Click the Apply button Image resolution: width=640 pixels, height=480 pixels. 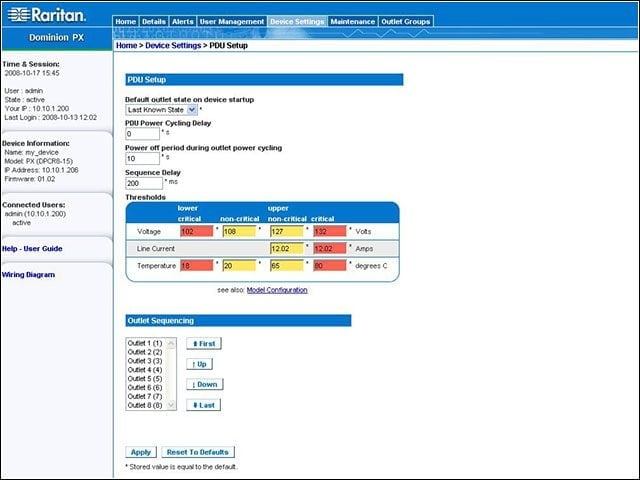[141, 452]
